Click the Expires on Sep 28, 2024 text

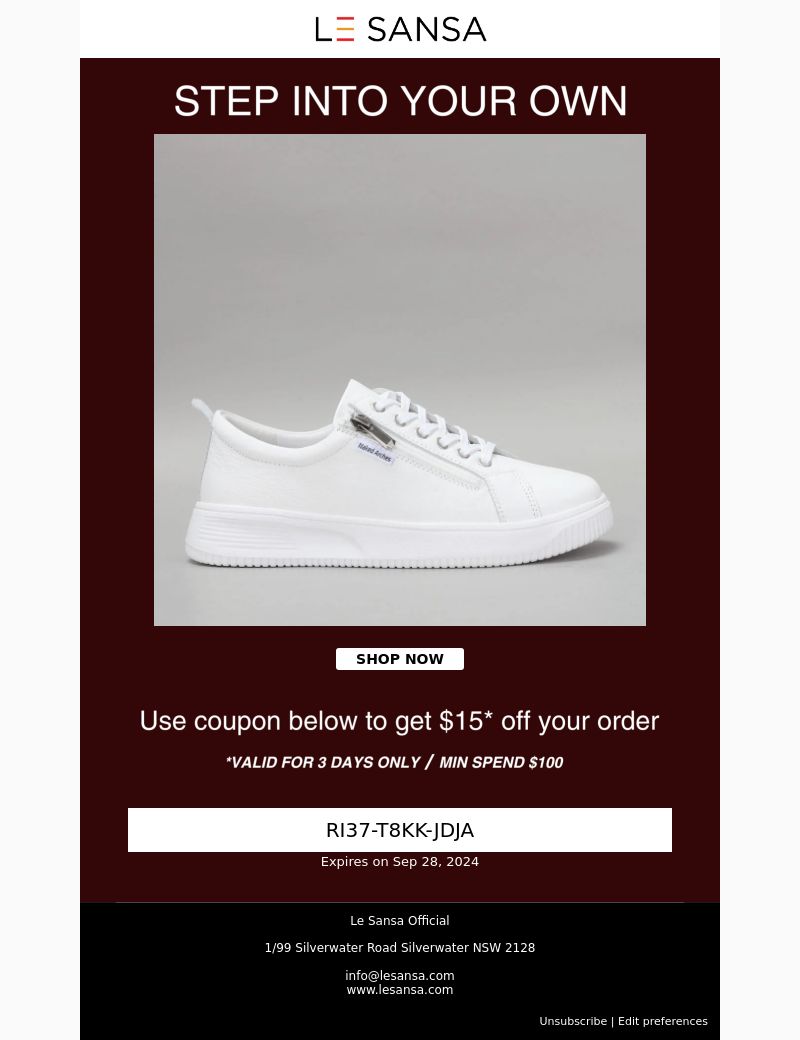400,862
